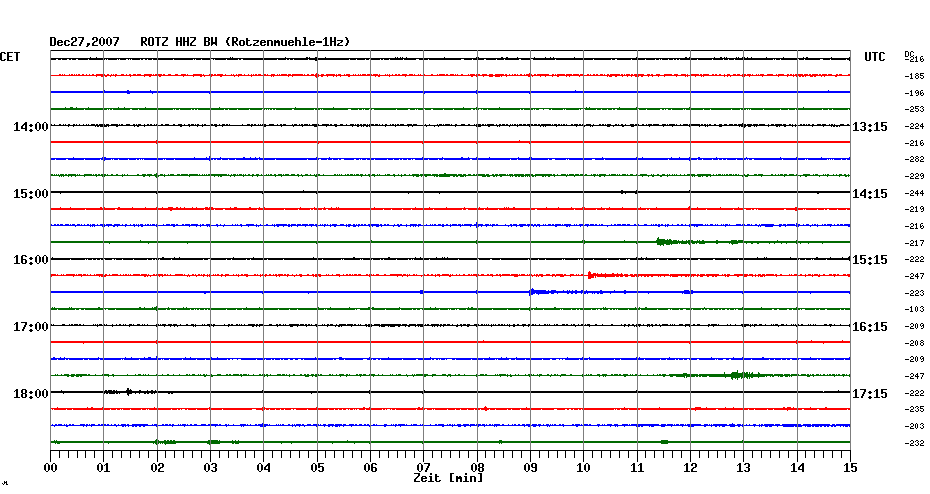Click minute tick label 14 on bottom axis
The image size is (930, 494).
[x=797, y=468]
